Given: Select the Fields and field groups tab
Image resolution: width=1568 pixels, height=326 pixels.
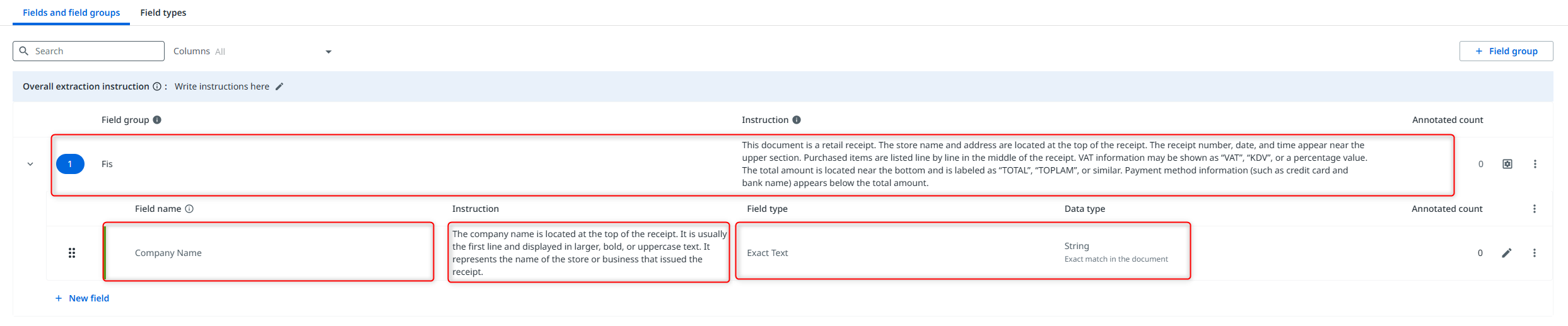Looking at the screenshot, I should 71,13.
